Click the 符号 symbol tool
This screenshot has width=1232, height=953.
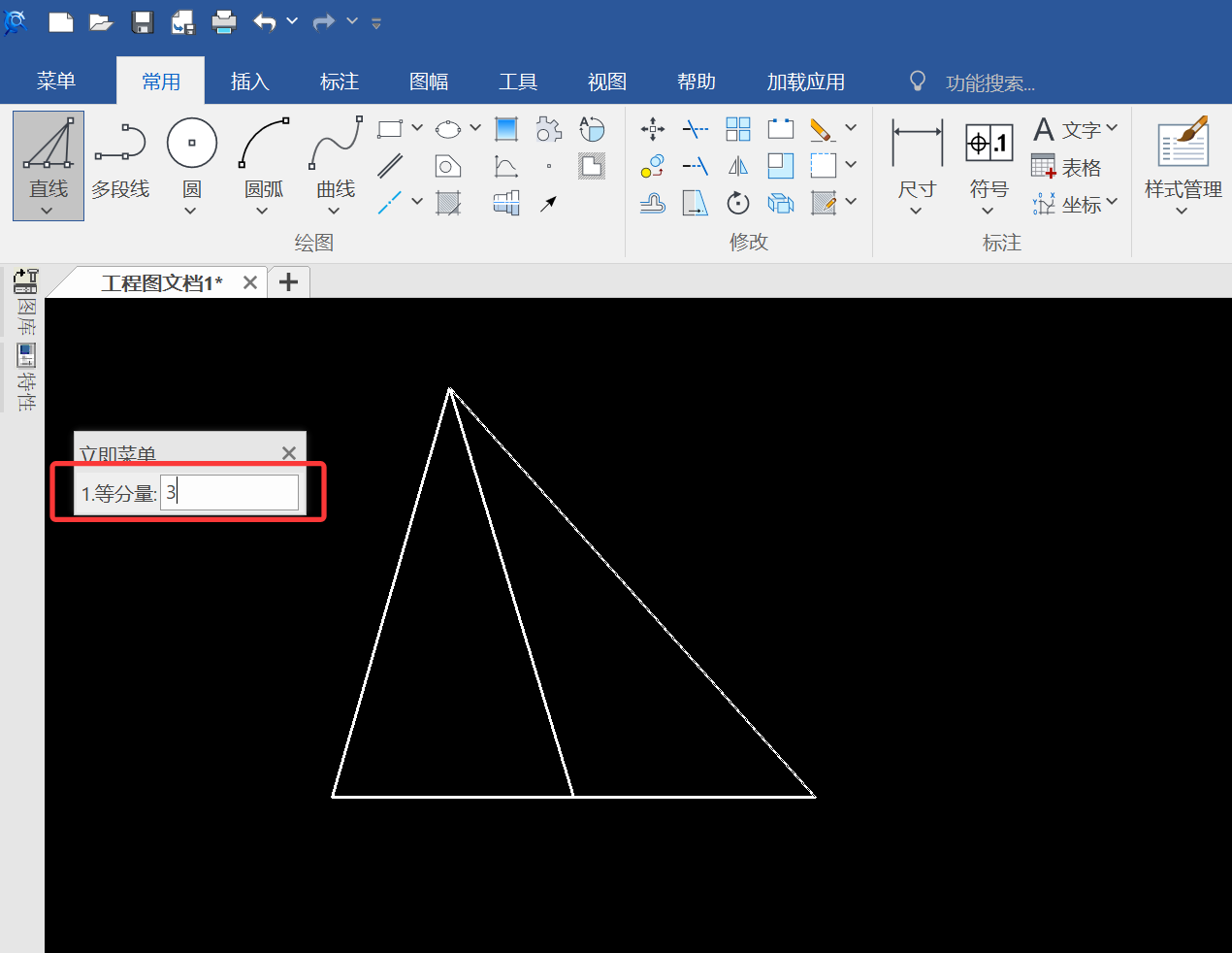[x=989, y=160]
